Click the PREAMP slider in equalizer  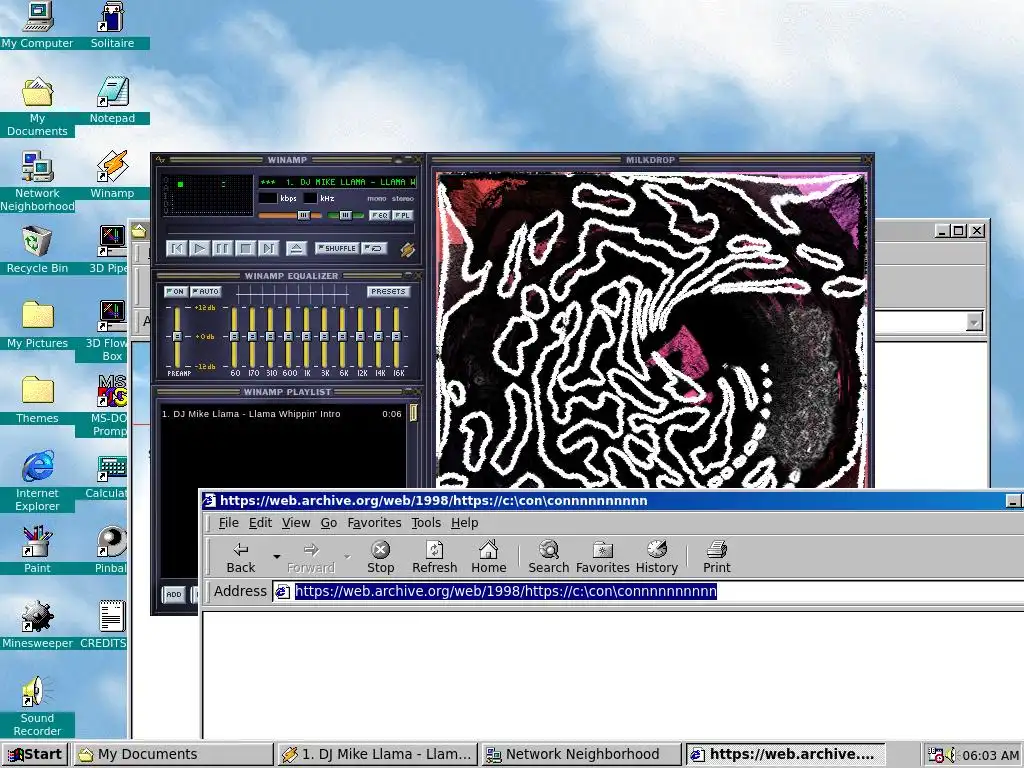(177, 336)
